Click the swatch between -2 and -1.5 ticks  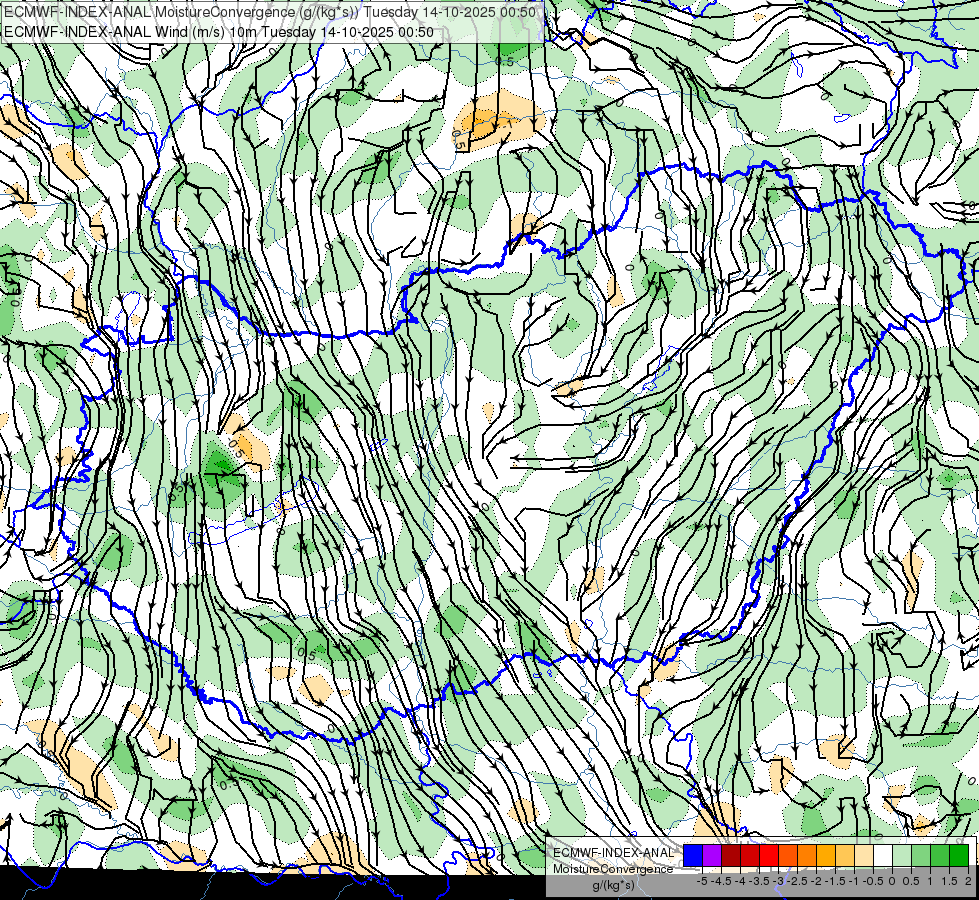click(x=826, y=855)
